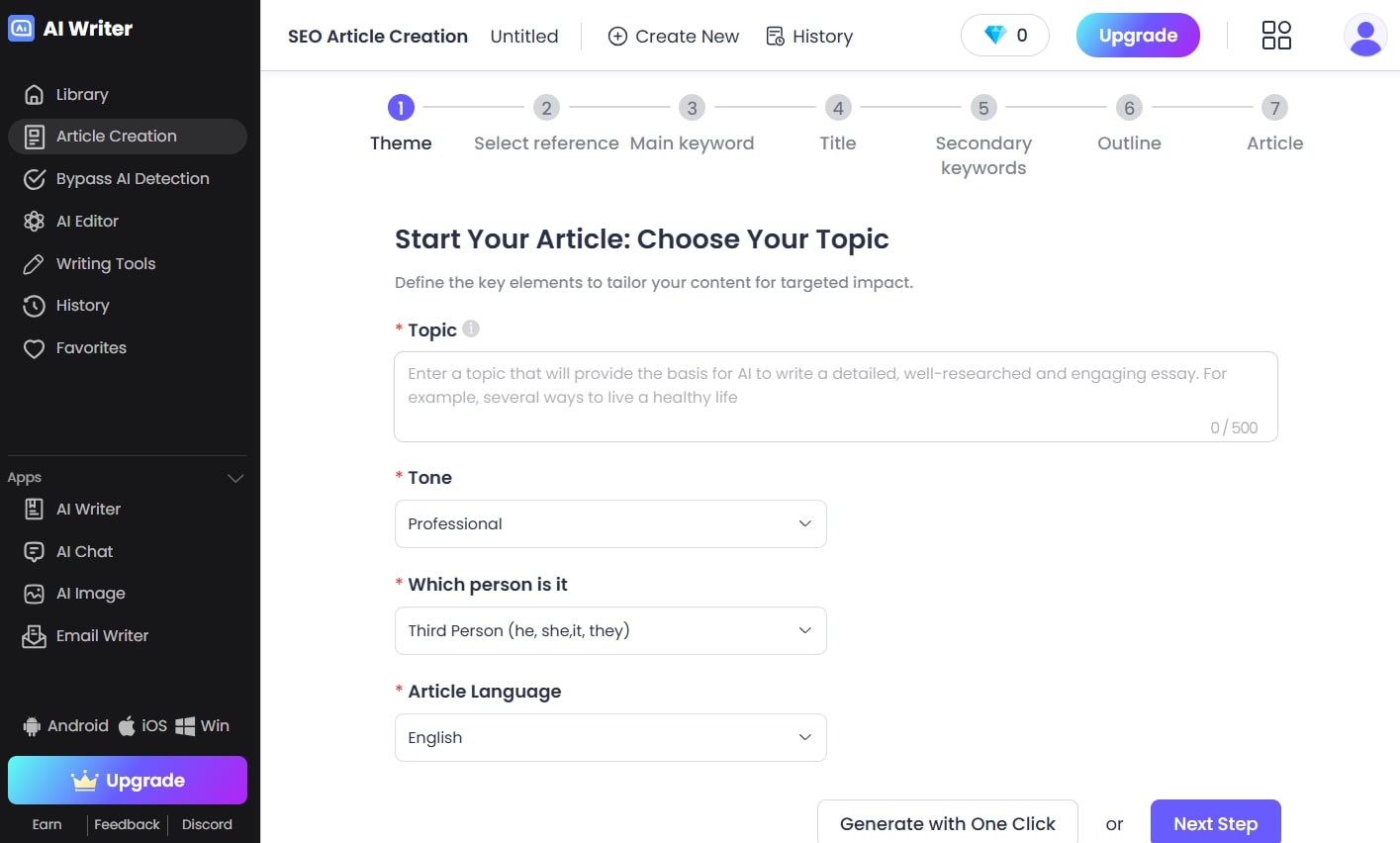Open History in the top bar
This screenshot has width=1400, height=843.
(x=809, y=37)
